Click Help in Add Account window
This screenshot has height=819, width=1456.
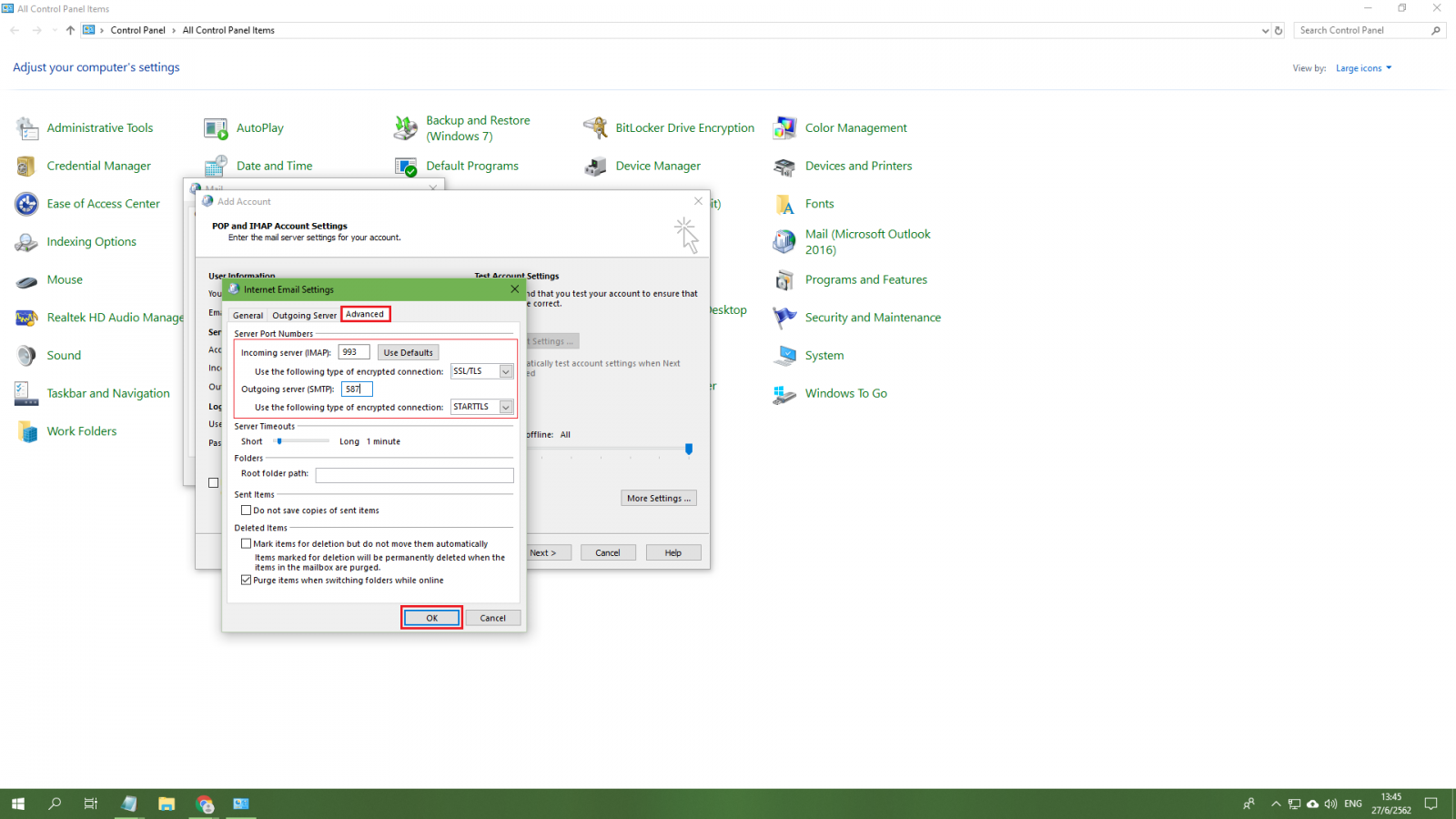click(x=673, y=553)
